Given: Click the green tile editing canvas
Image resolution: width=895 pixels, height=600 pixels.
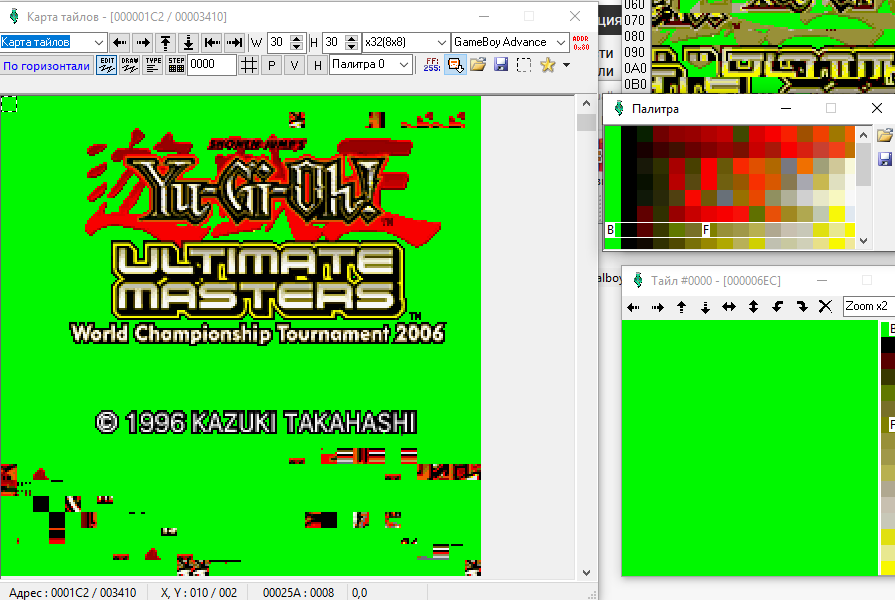Looking at the screenshot, I should tap(749, 448).
